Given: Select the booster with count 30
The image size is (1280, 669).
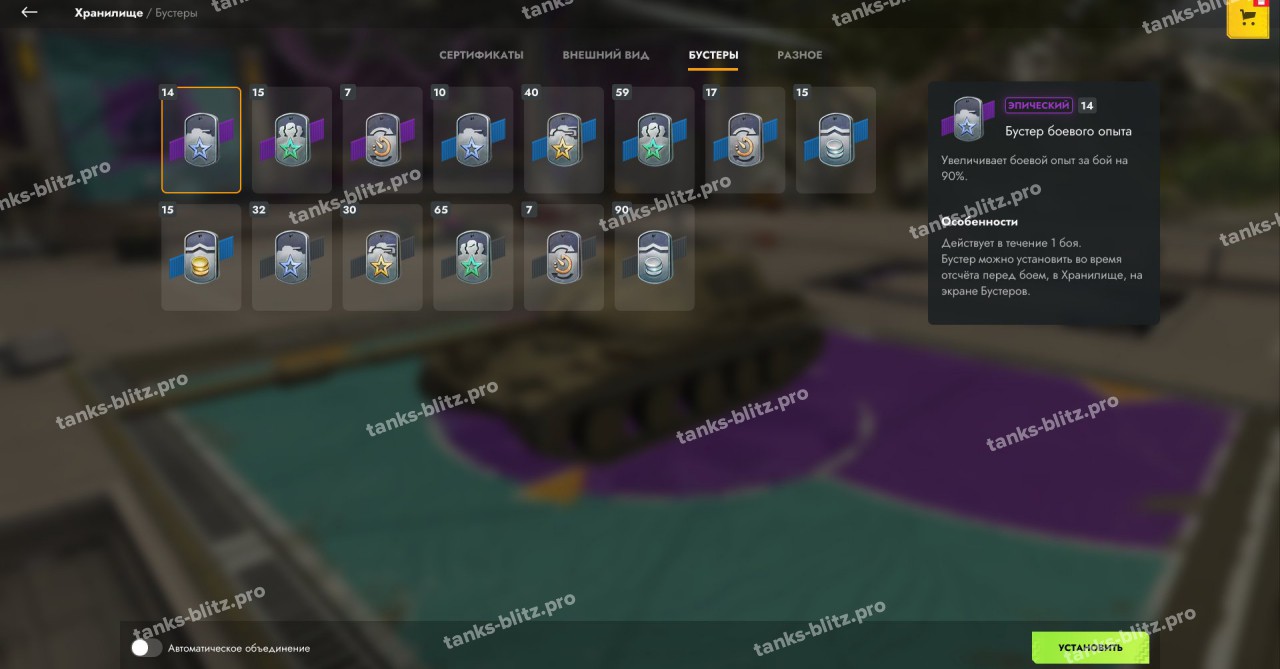Looking at the screenshot, I should (x=382, y=257).
